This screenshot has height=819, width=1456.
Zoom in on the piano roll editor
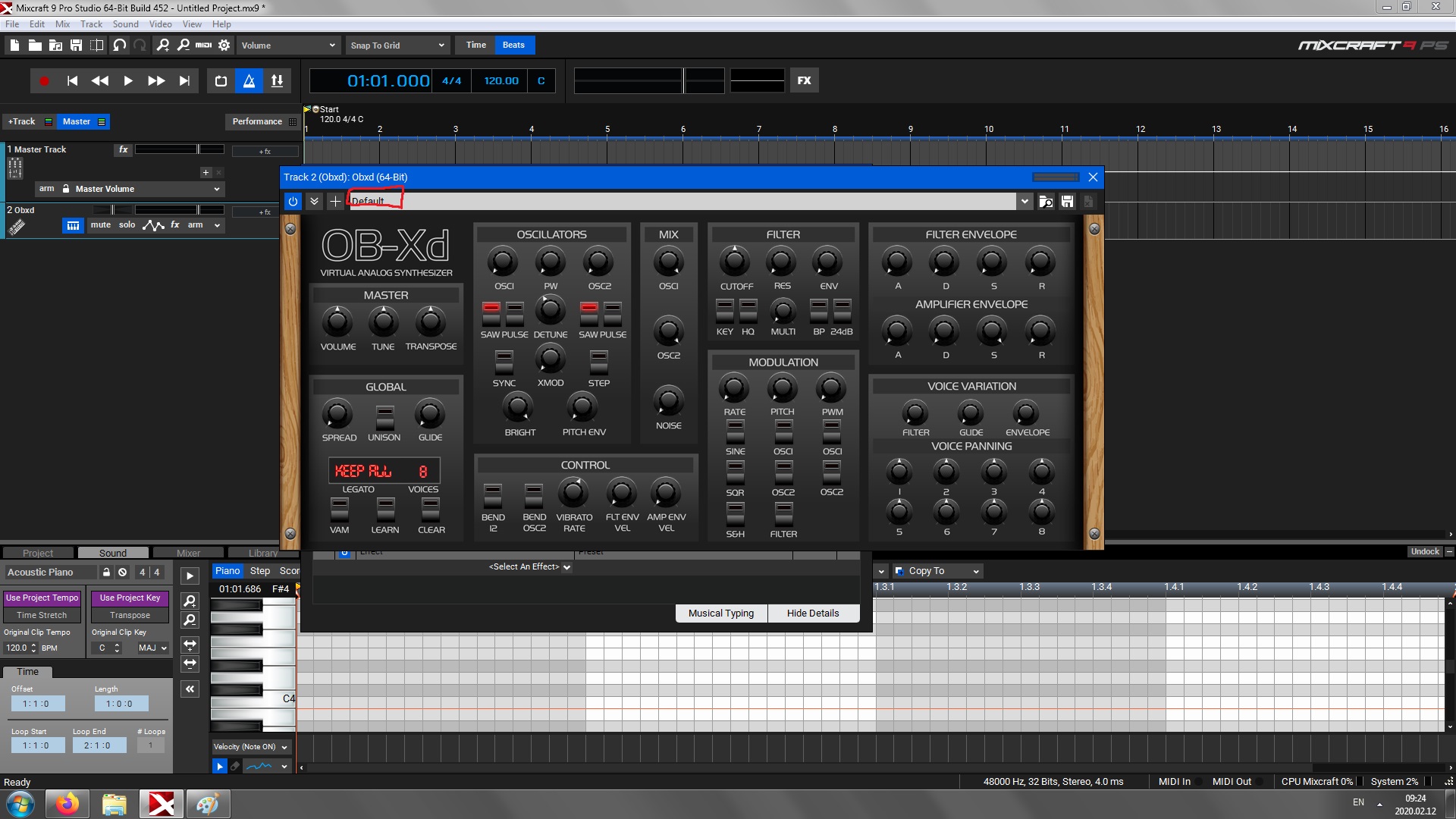(190, 601)
